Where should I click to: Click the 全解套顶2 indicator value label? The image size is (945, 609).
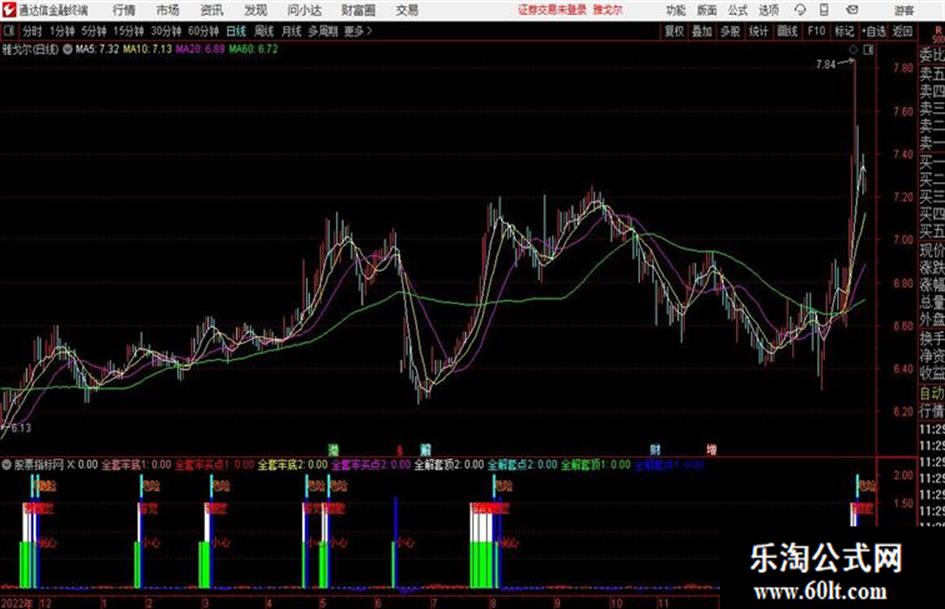click(x=449, y=465)
